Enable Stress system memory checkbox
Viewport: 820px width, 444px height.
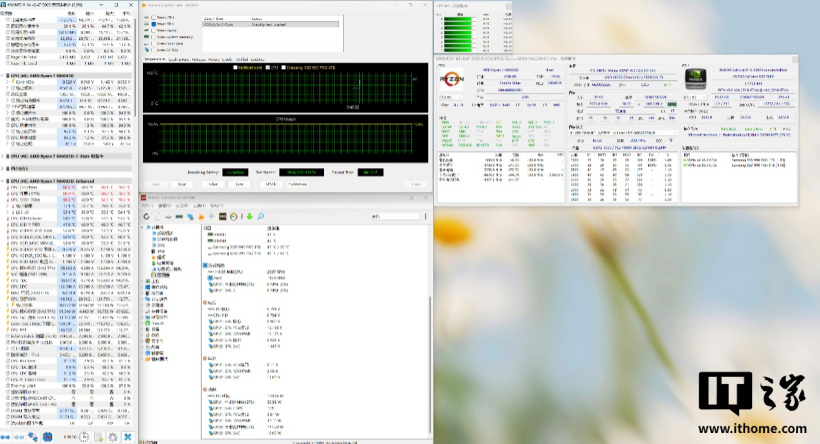(154, 37)
